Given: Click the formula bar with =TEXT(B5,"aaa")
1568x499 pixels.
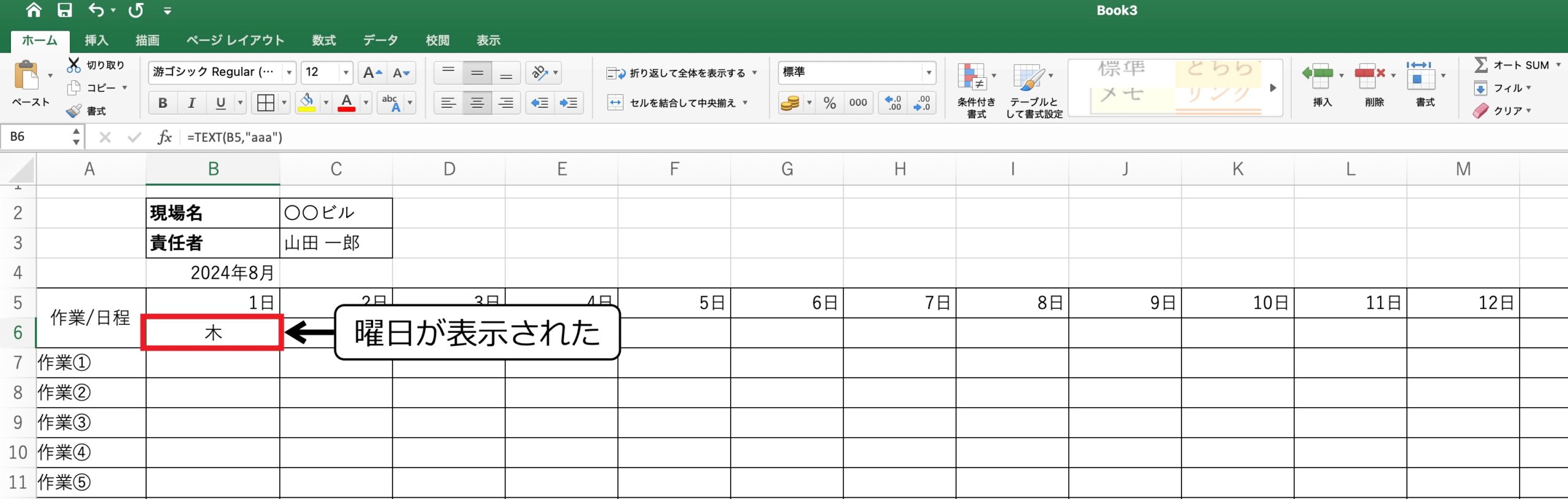Looking at the screenshot, I should click(x=873, y=137).
